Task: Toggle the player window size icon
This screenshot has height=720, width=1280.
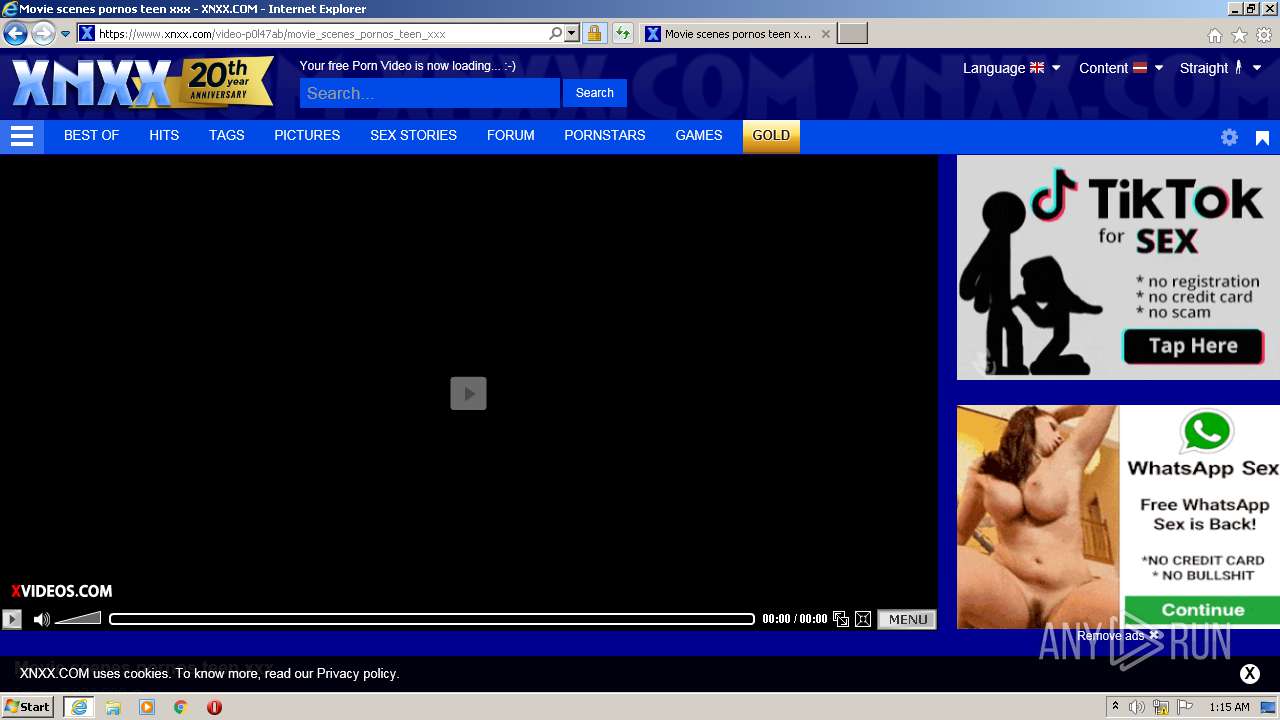Action: (x=841, y=619)
